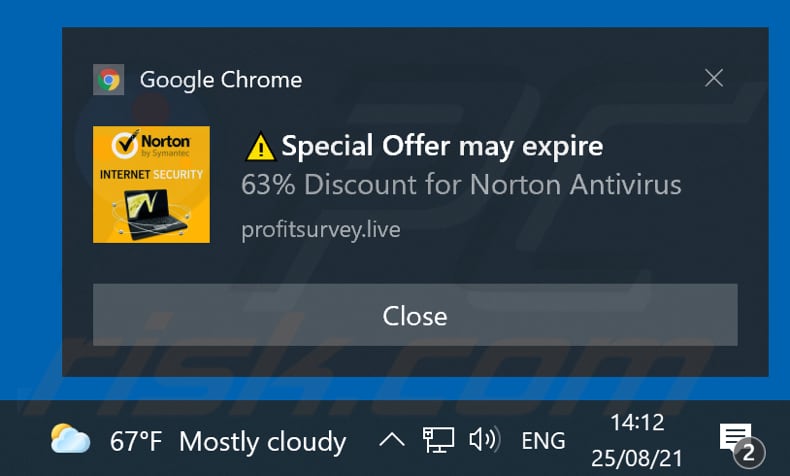
Task: Switch input language via ENG indicator
Action: point(543,441)
